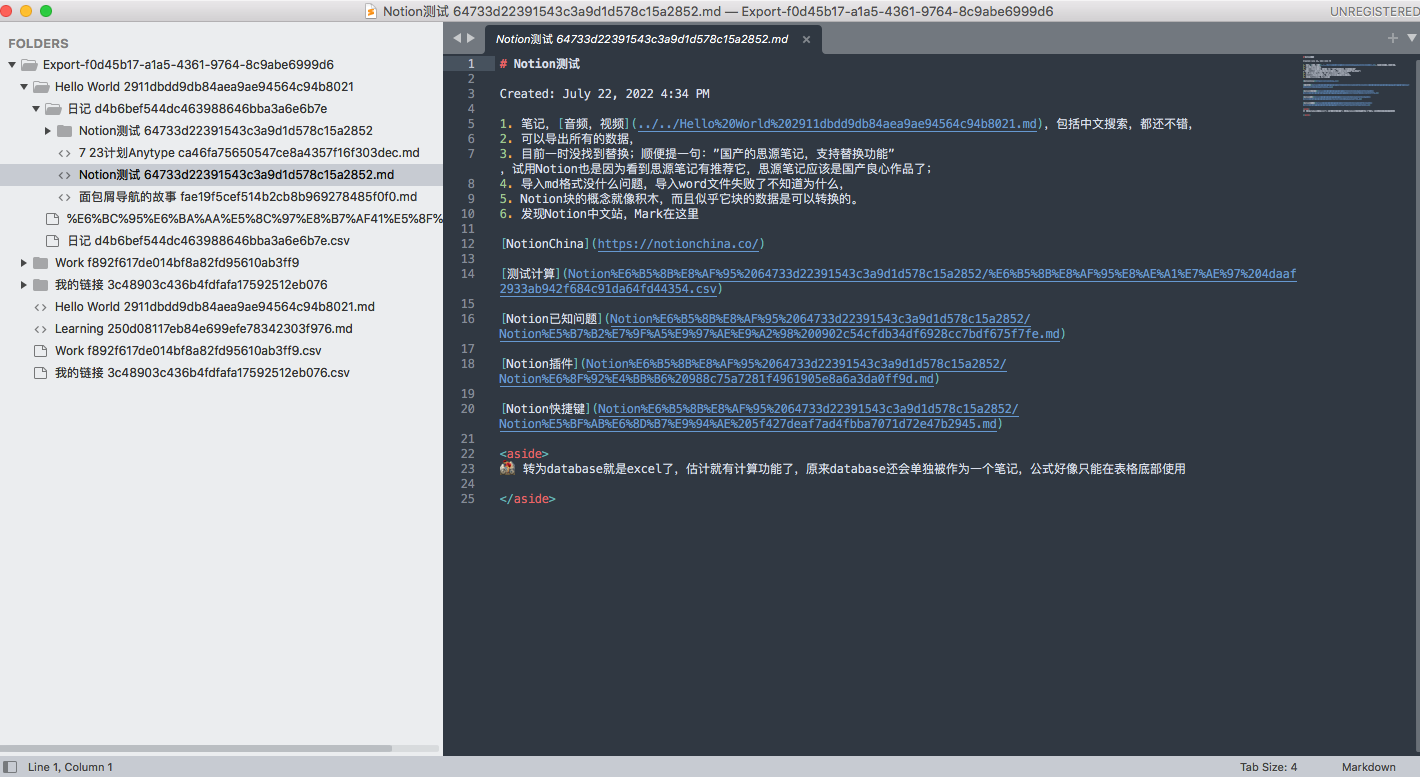Click the opening aside tag on line 22
The width and height of the screenshot is (1420, 777).
point(524,454)
